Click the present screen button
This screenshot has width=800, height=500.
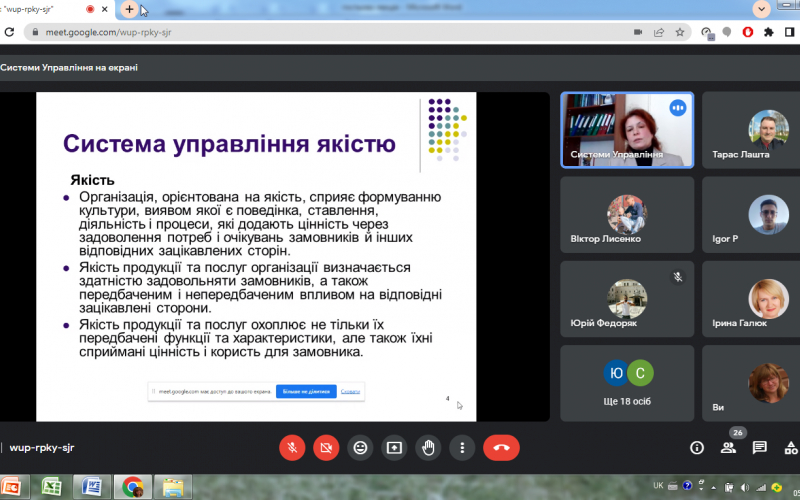[394, 448]
